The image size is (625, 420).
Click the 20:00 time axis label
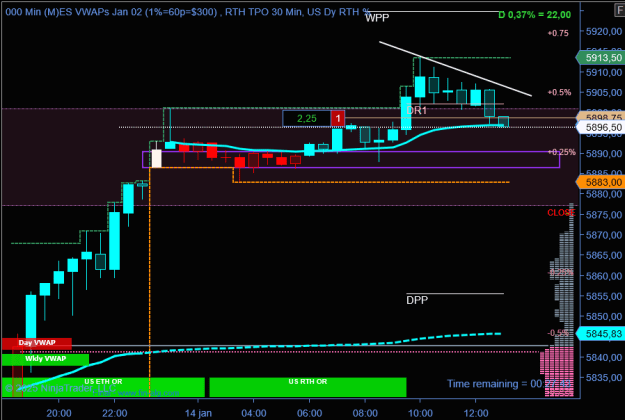(59, 413)
